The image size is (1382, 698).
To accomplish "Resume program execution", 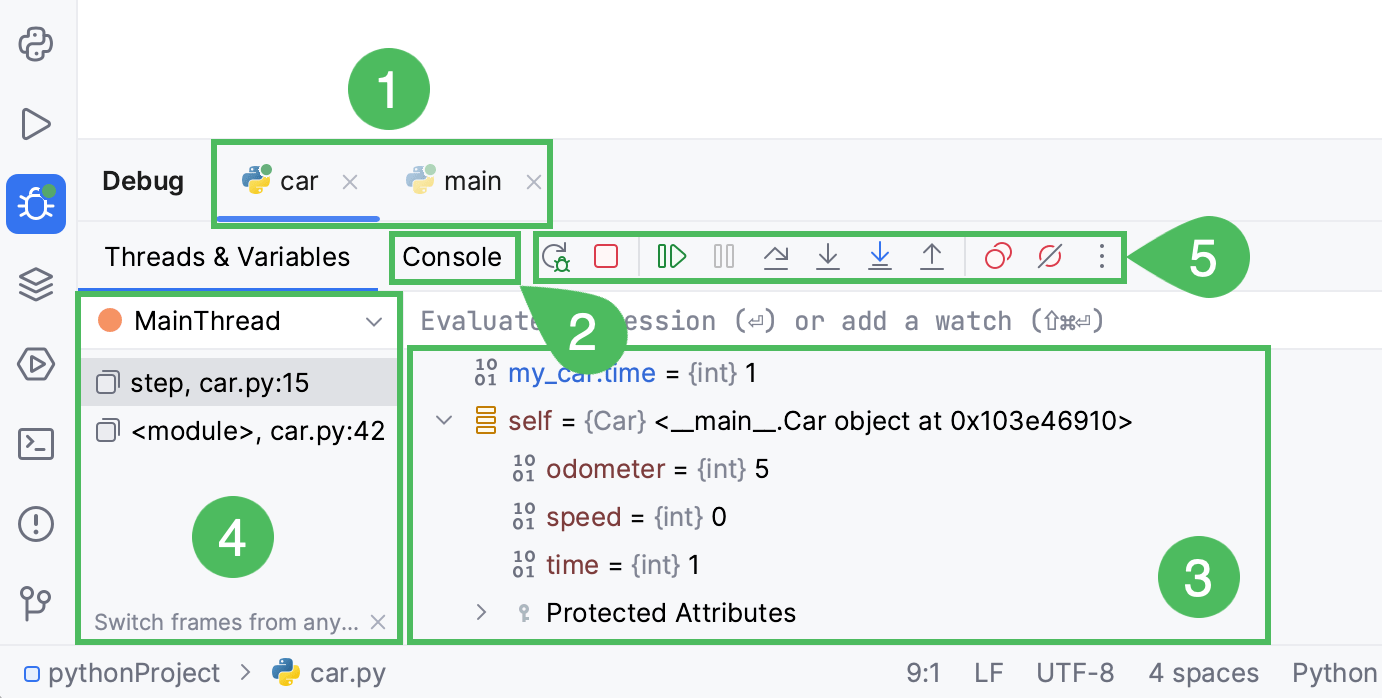I will (x=670, y=257).
